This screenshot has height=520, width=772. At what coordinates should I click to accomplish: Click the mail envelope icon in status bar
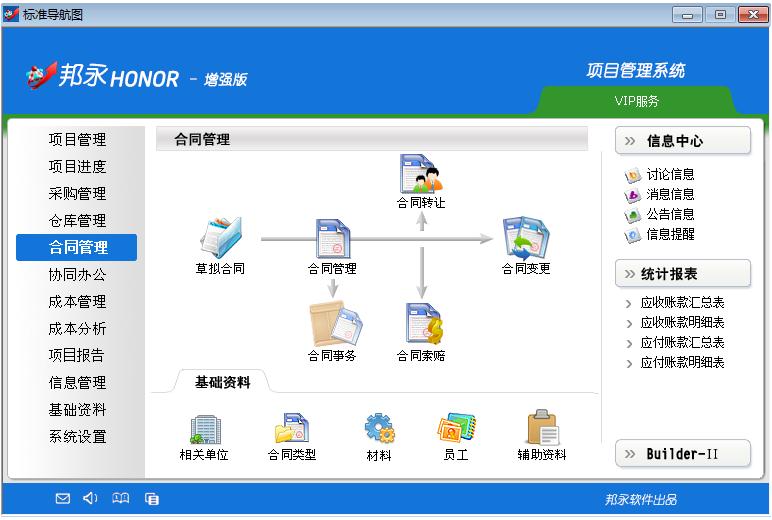[62, 498]
